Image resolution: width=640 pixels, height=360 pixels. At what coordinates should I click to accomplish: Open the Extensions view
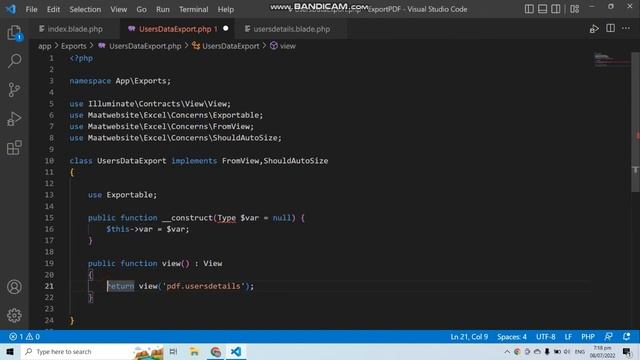coord(14,148)
